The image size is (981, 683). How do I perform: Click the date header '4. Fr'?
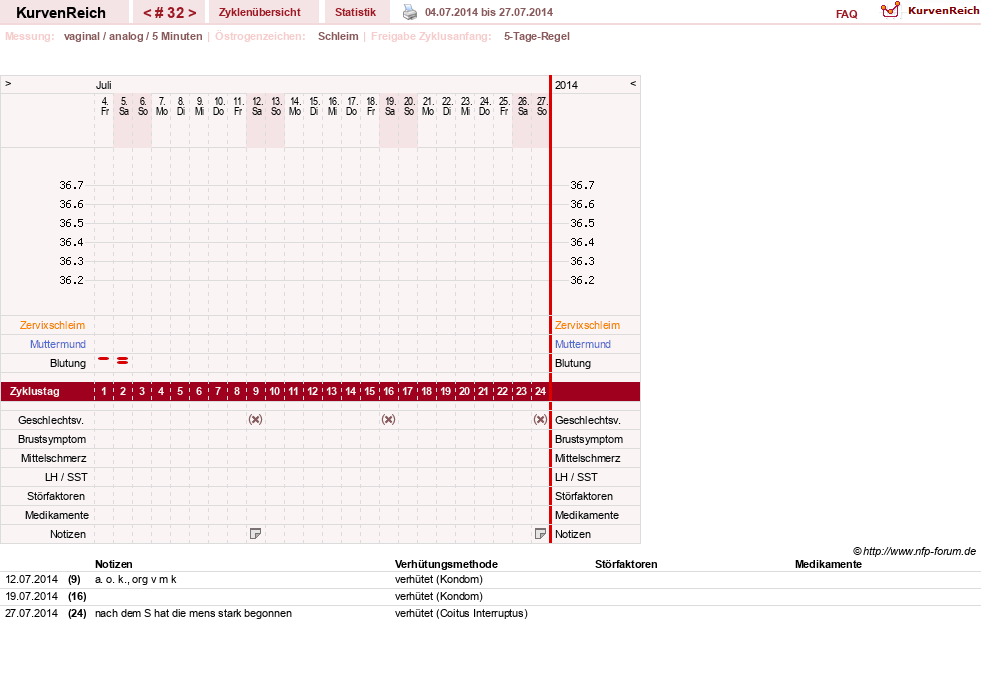104,106
